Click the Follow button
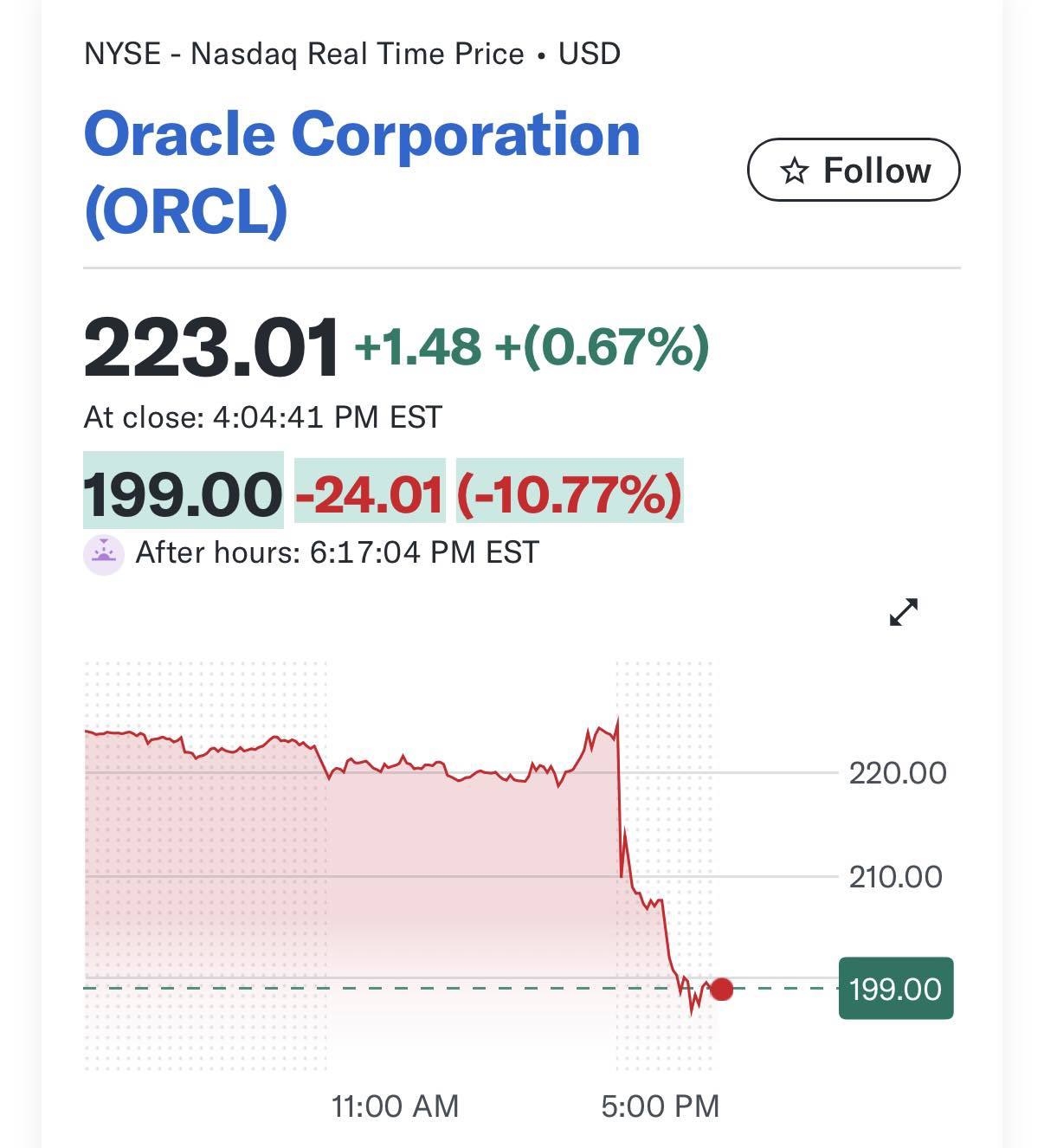Image resolution: width=1044 pixels, height=1148 pixels. click(x=854, y=170)
